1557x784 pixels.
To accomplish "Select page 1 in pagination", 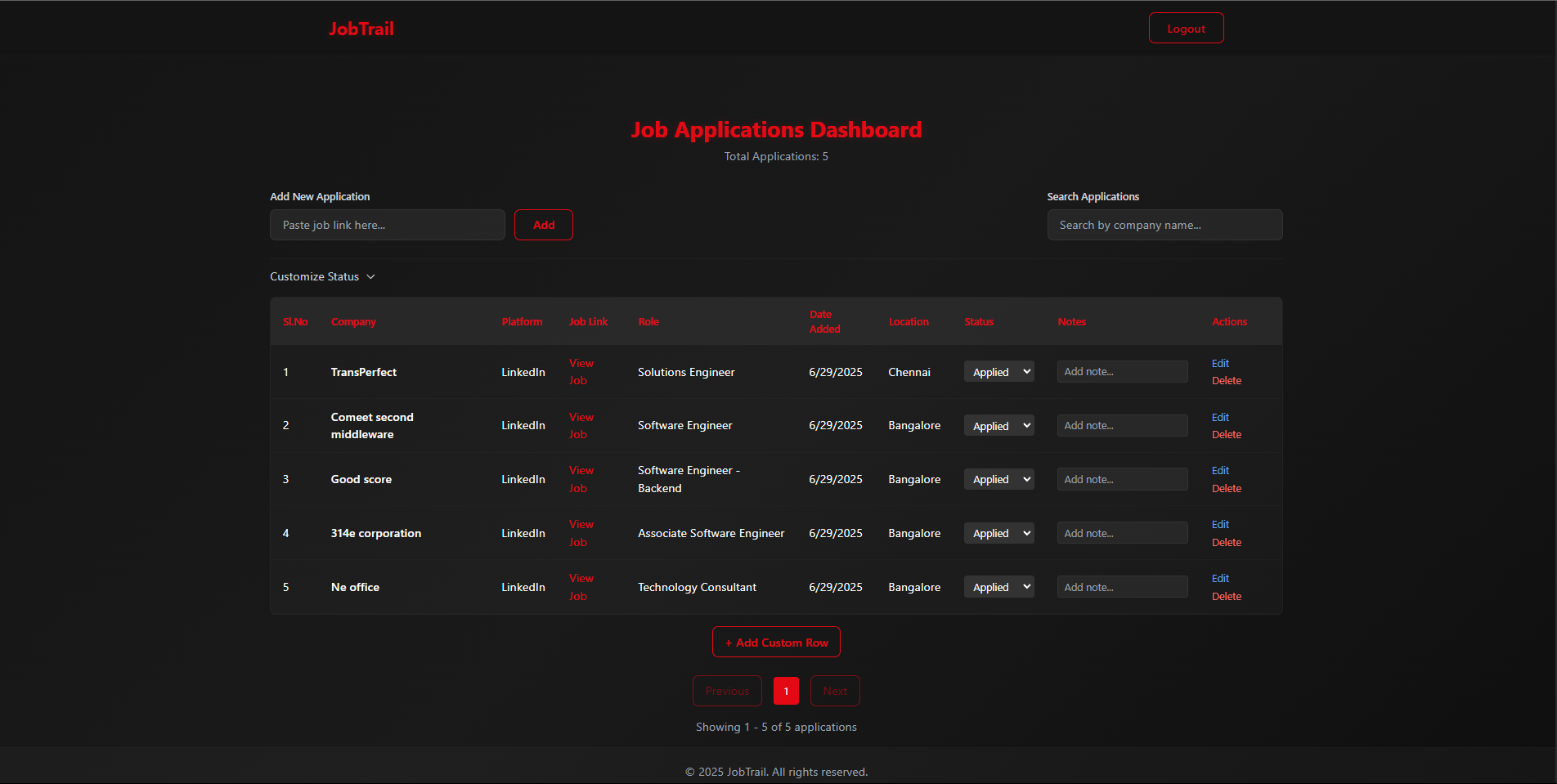I will (785, 690).
